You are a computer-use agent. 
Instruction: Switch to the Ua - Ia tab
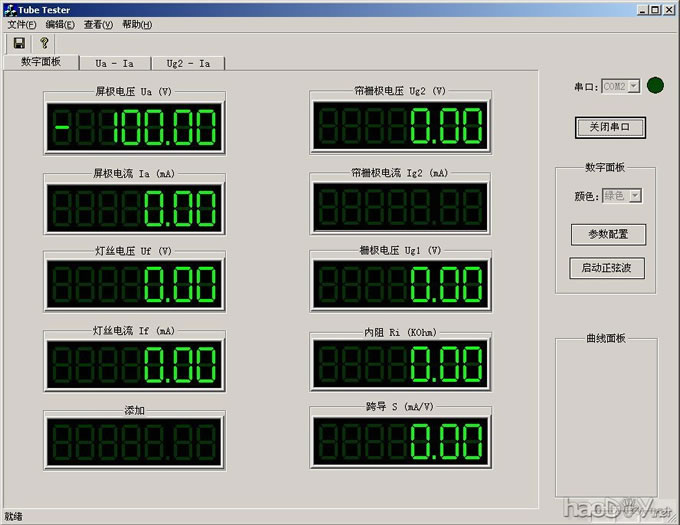115,63
